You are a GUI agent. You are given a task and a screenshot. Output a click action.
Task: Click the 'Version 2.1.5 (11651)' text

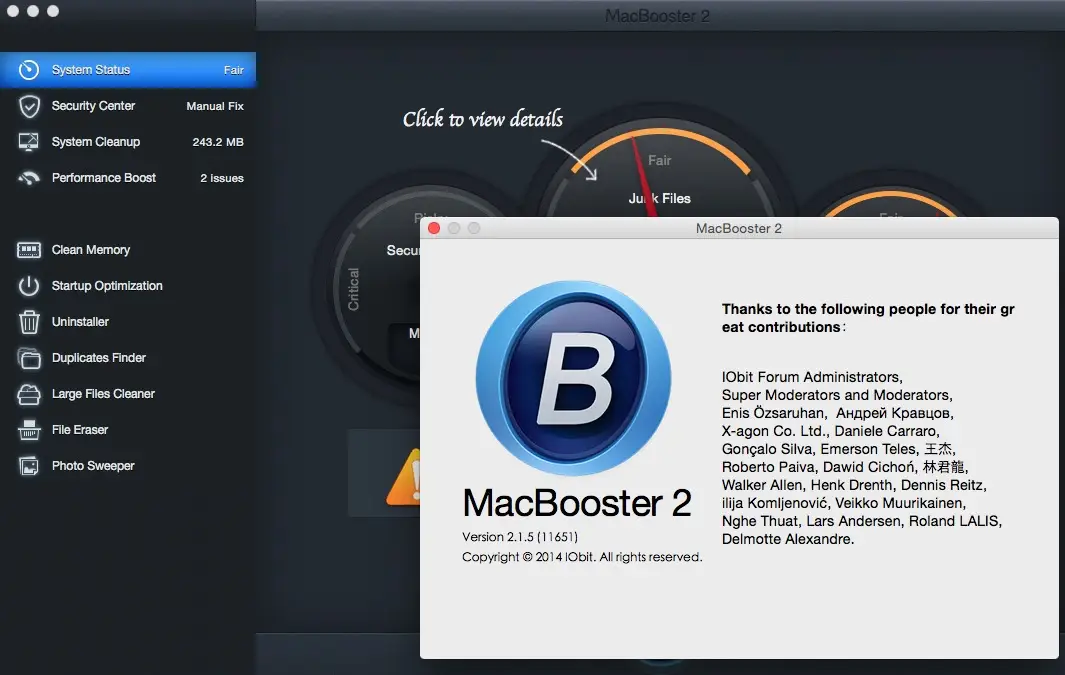(520, 536)
